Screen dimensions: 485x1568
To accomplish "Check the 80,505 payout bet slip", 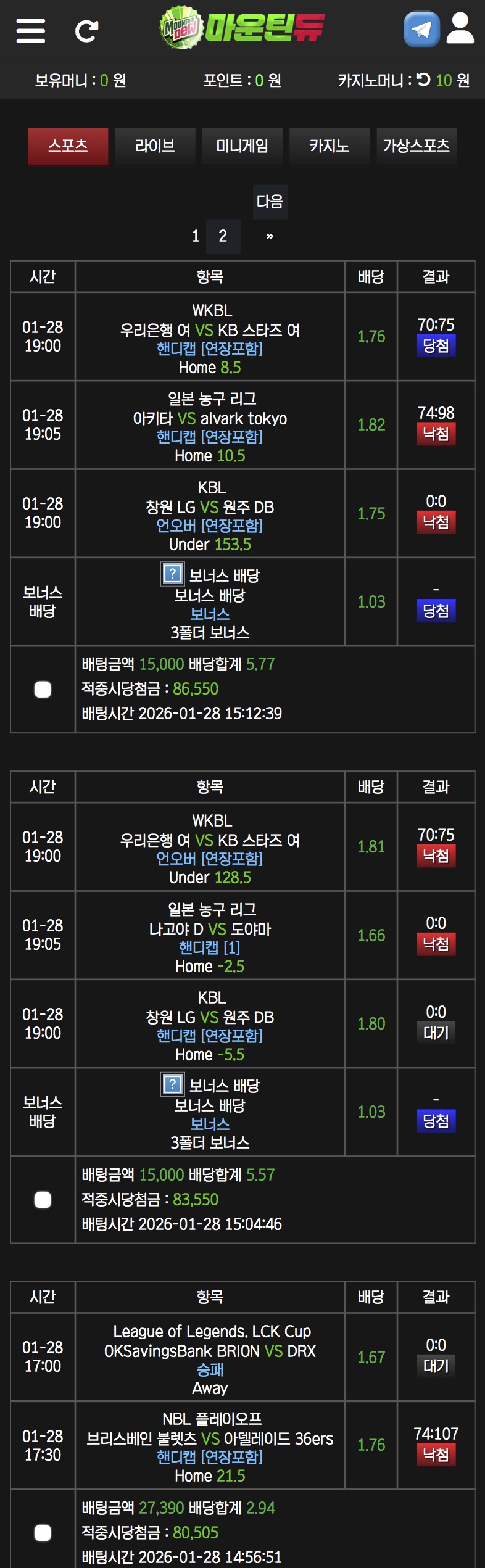I will coord(43,1532).
